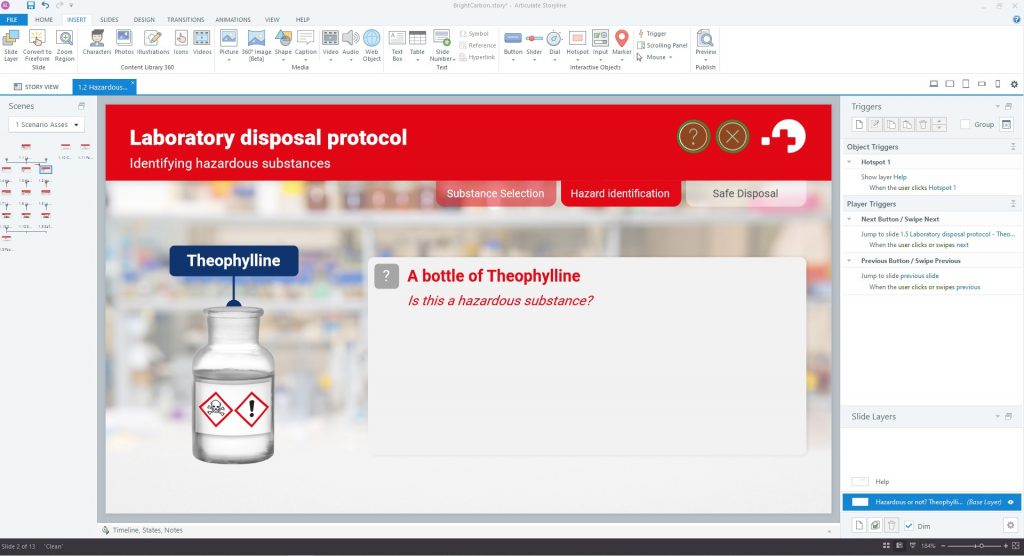Image resolution: width=1024 pixels, height=556 pixels.
Task: Switch to the ANIMATIONS ribbon tab
Action: 232,20
